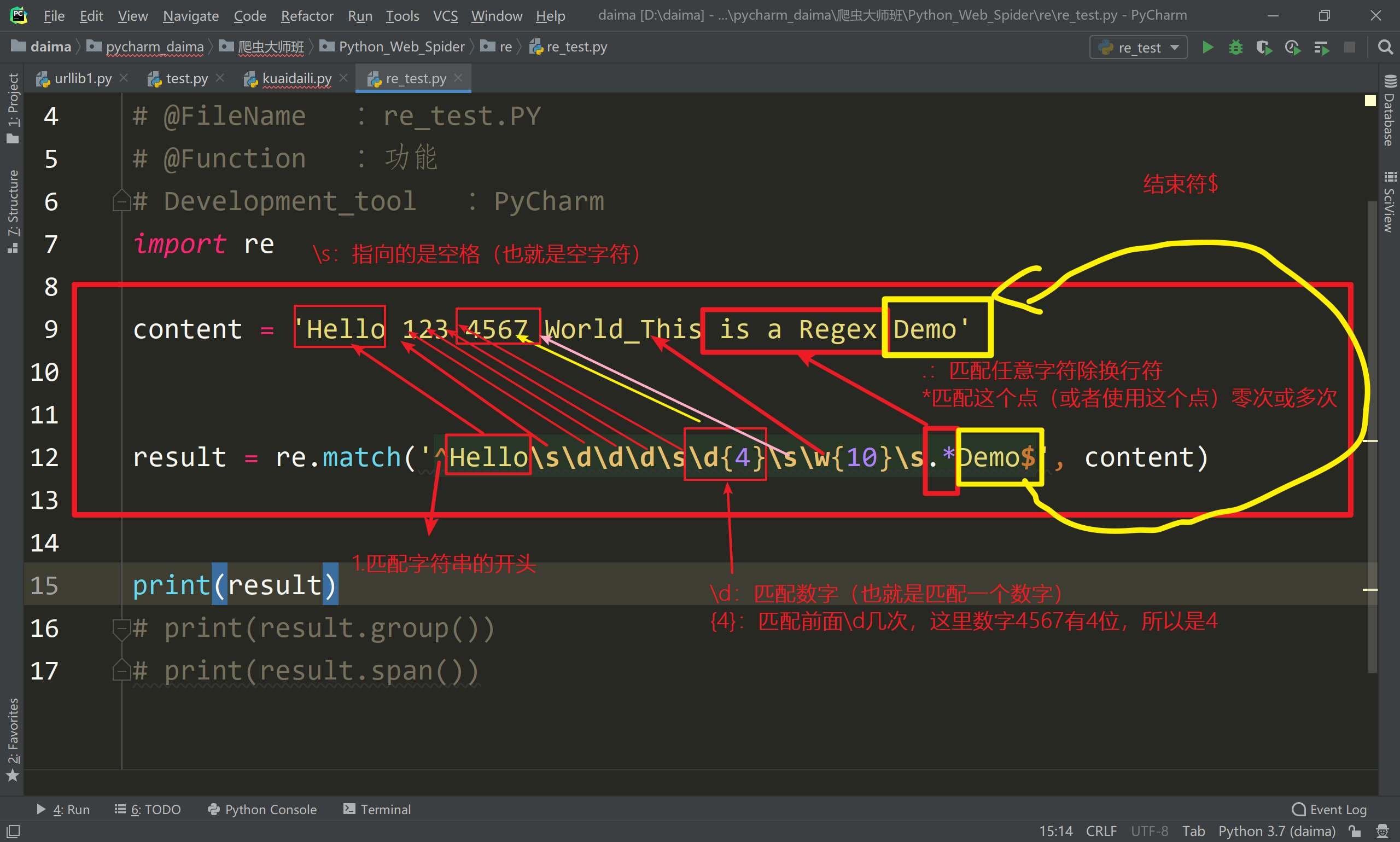Open Search Everywhere magnifier icon
The width and height of the screenshot is (1400, 842).
click(x=1385, y=48)
